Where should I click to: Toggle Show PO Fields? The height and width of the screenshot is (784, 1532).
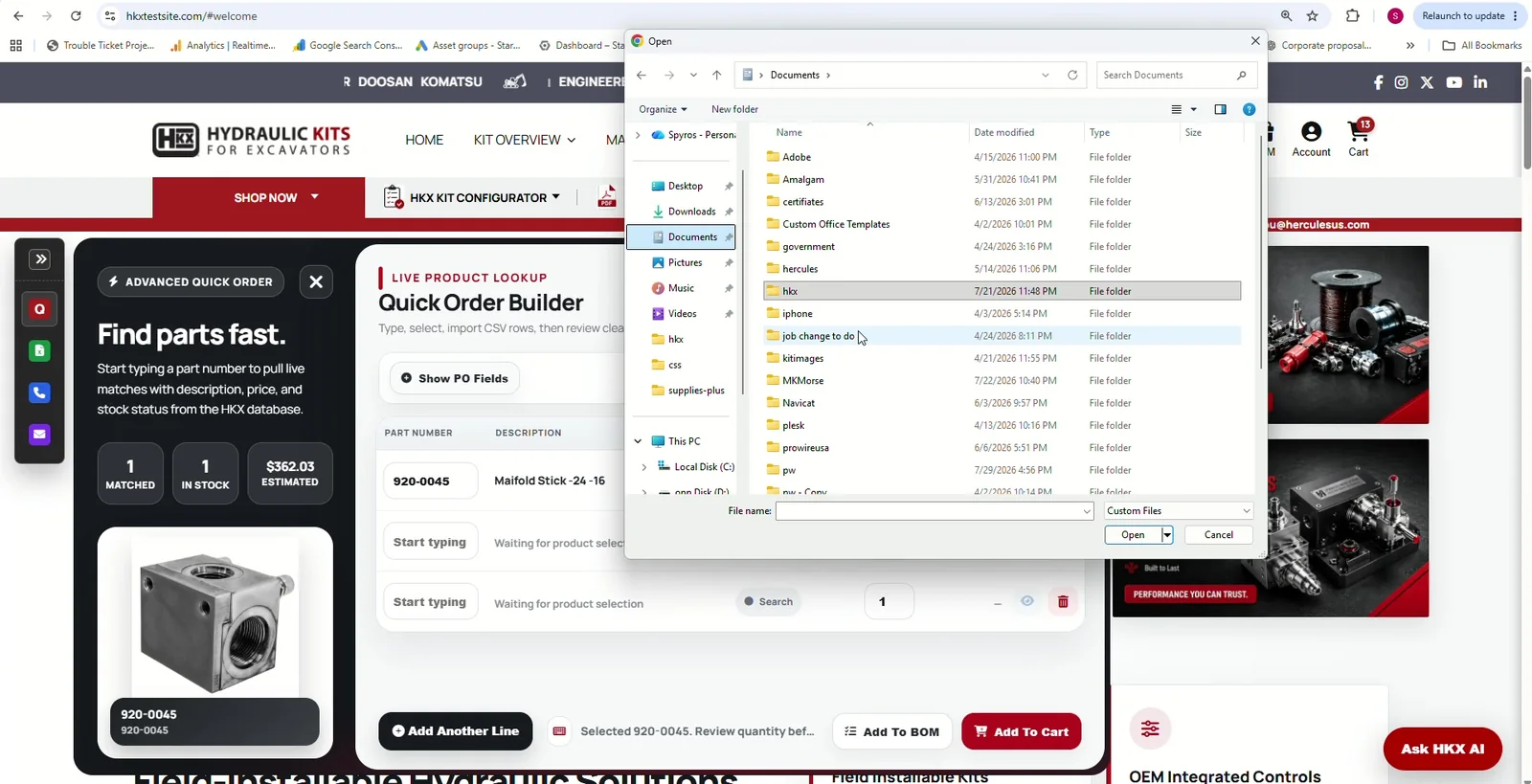455,378
